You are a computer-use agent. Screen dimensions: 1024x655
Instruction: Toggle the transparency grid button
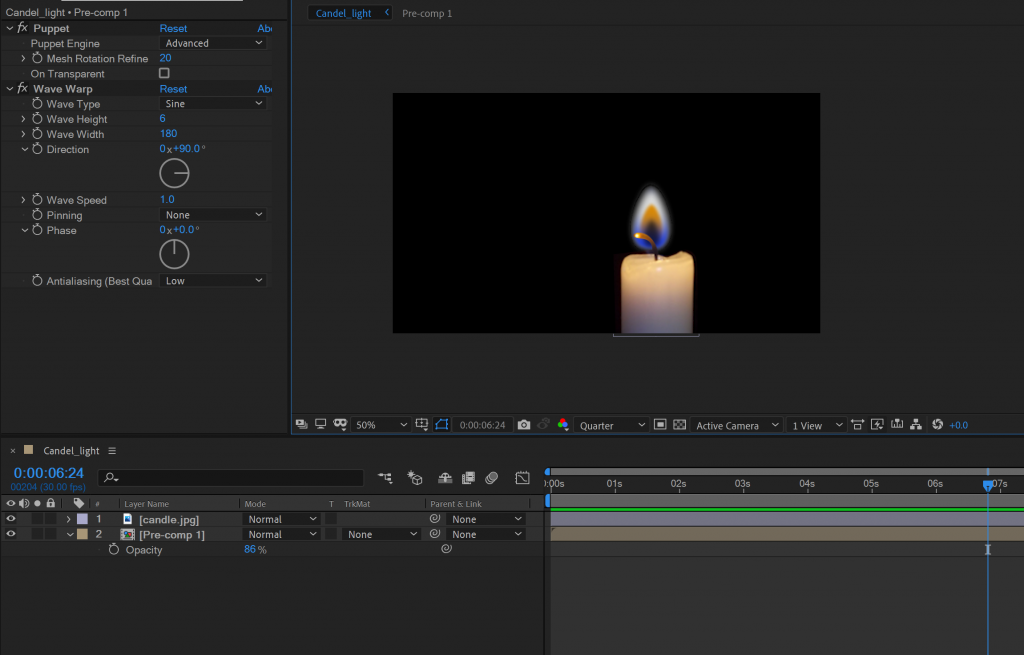click(680, 425)
